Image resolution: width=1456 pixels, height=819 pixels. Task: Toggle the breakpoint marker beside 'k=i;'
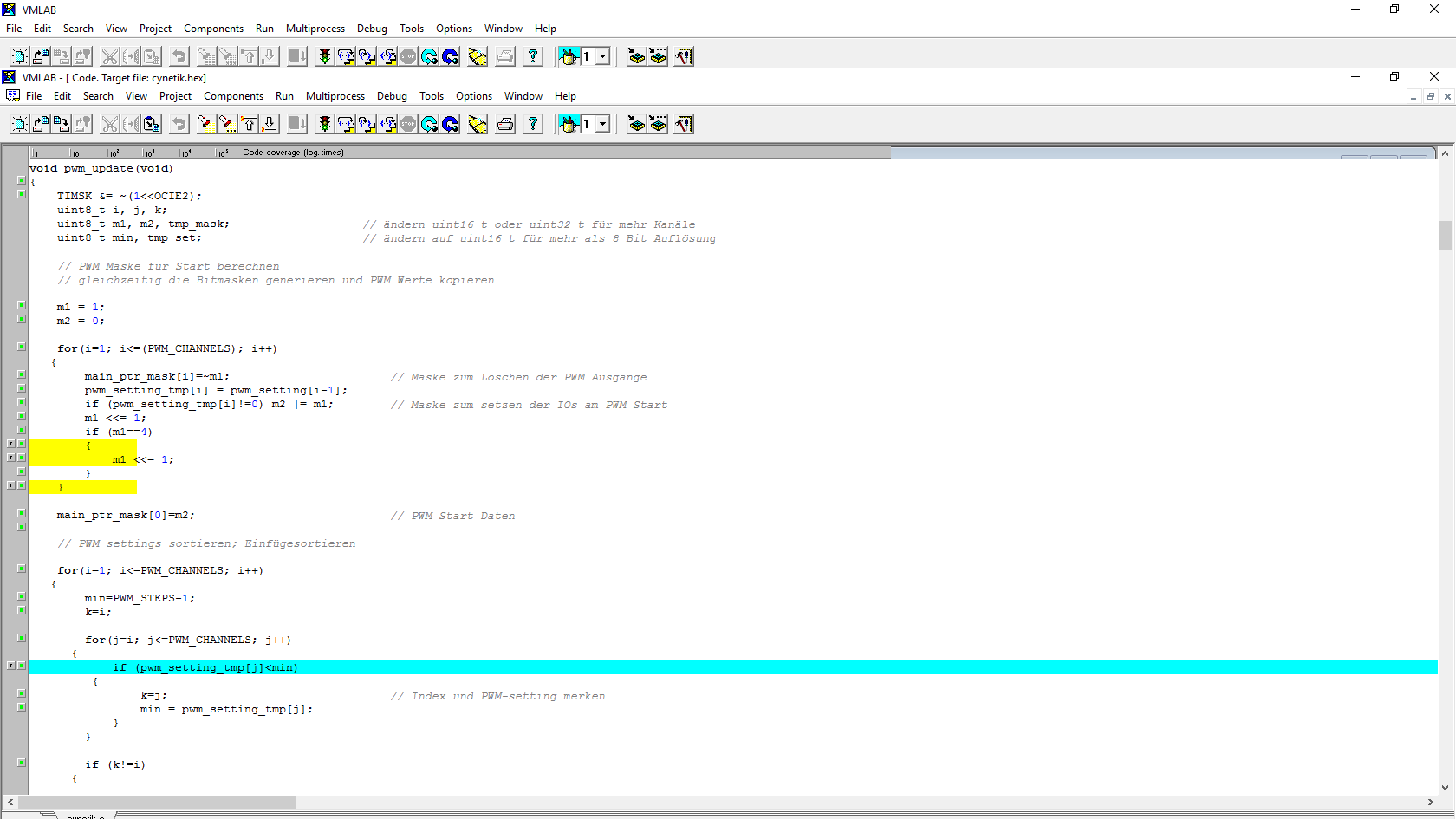pyautogui.click(x=22, y=610)
